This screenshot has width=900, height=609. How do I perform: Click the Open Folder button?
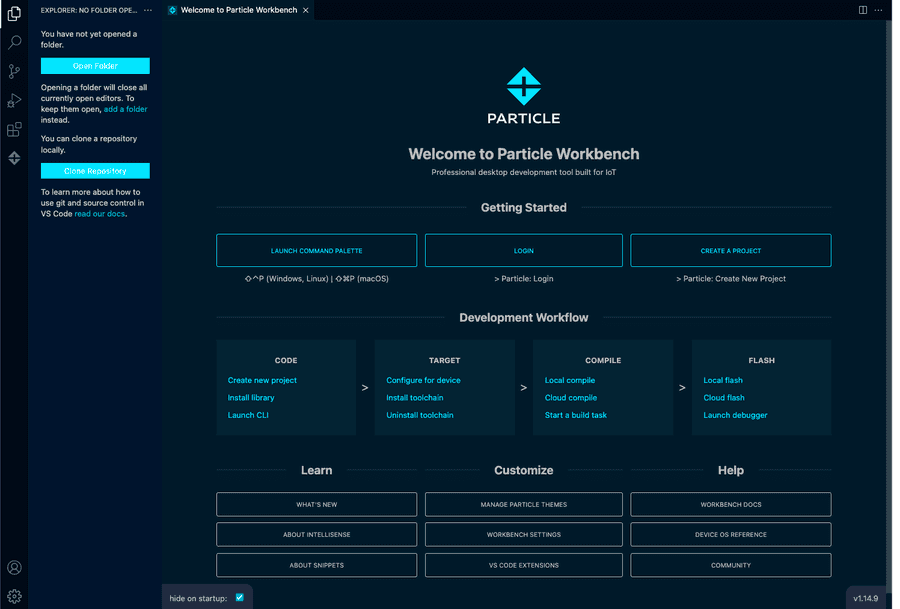pyautogui.click(x=95, y=66)
